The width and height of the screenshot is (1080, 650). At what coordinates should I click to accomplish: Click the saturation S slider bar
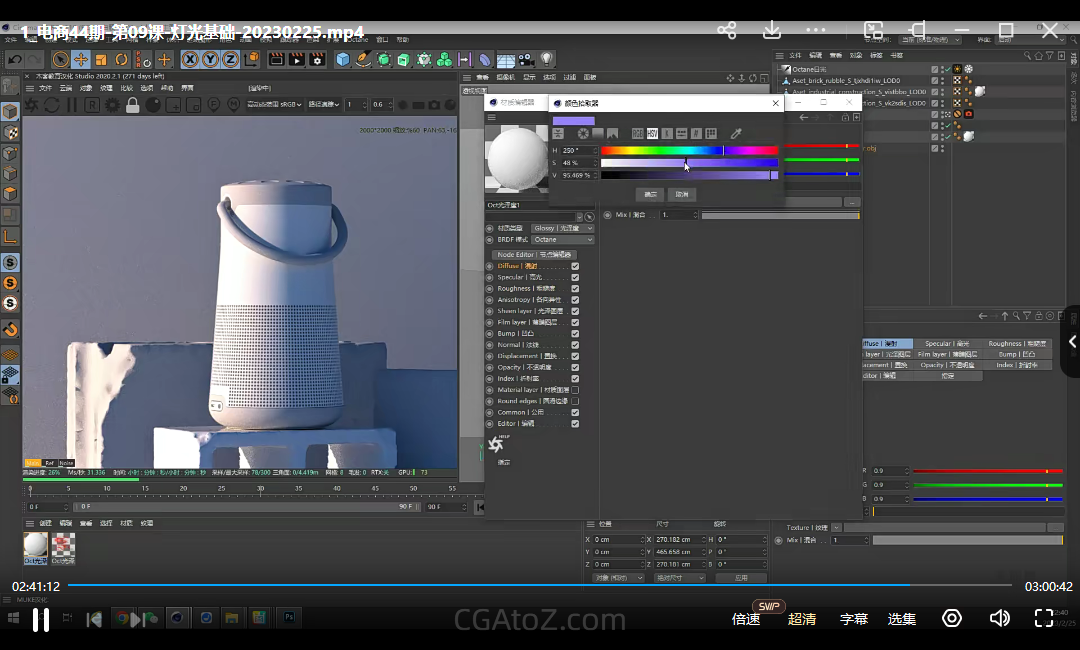click(x=689, y=162)
